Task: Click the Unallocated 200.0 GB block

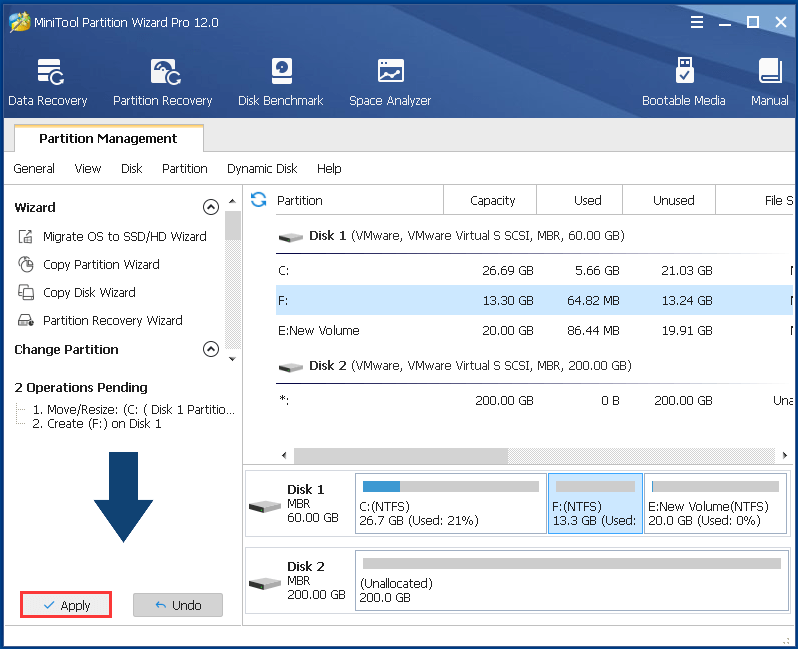Action: (x=572, y=580)
